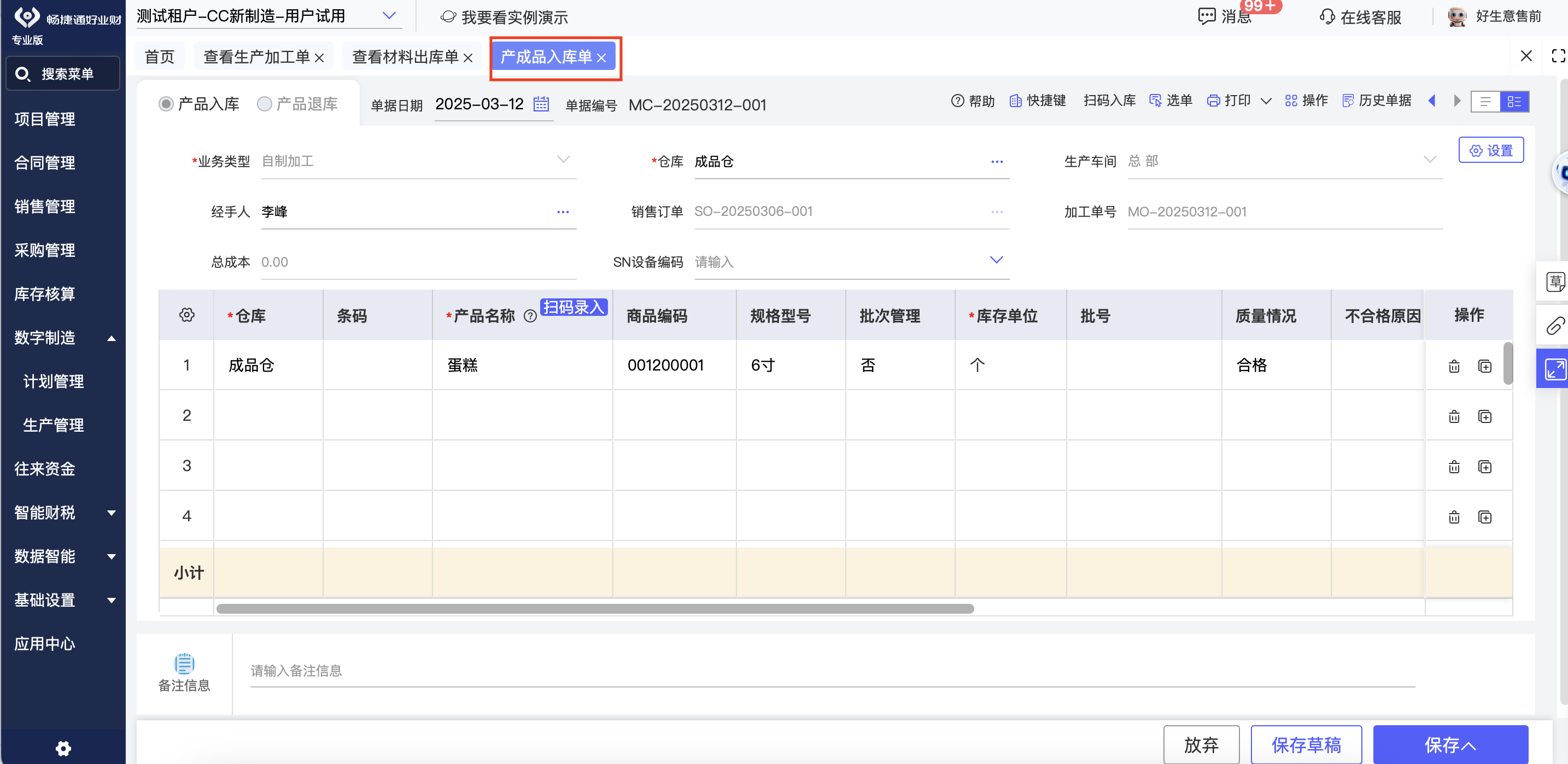Viewport: 1568px width, 764px height.
Task: Click 快捷键 in toolbar
Action: point(1037,101)
